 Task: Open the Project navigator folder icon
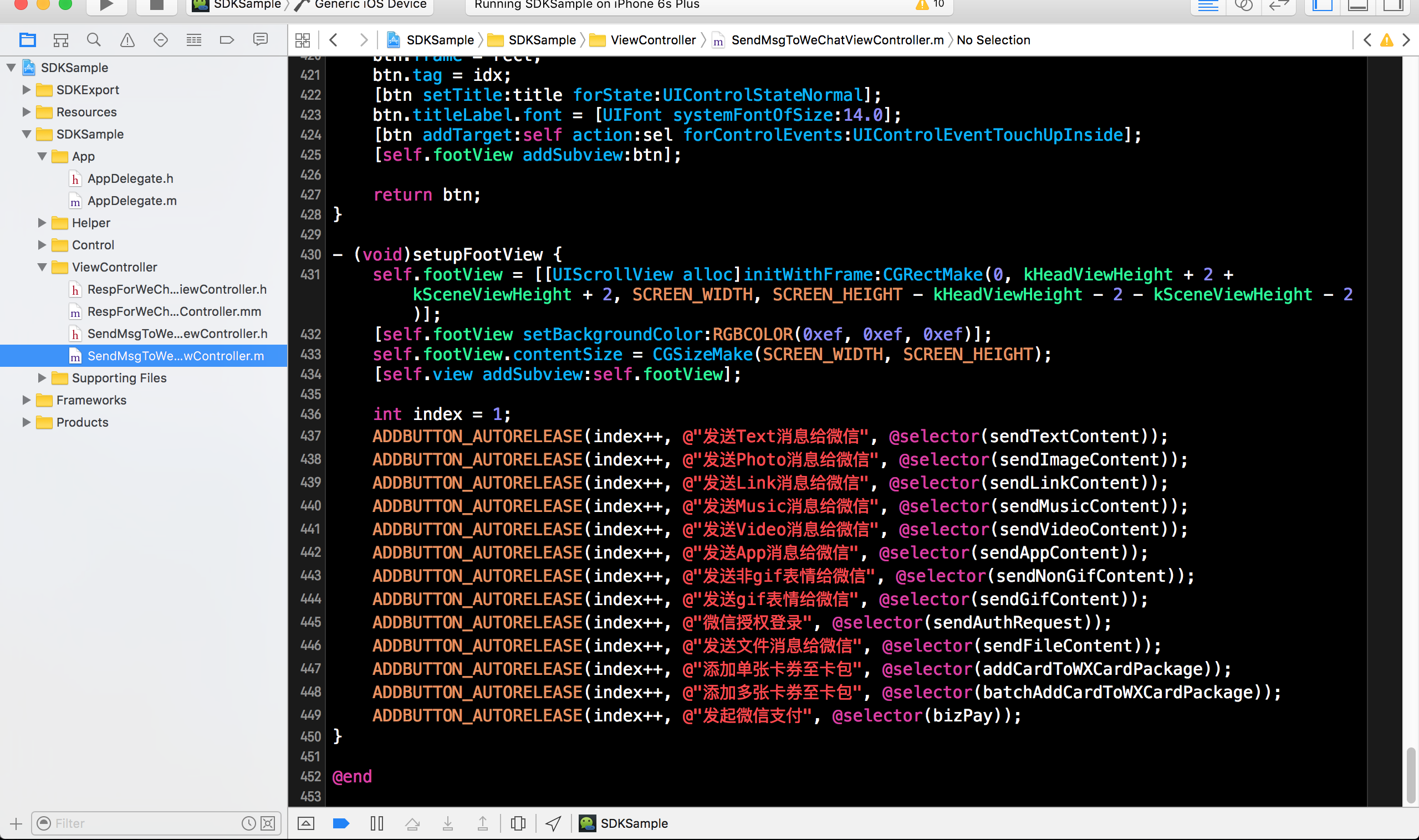(x=27, y=40)
